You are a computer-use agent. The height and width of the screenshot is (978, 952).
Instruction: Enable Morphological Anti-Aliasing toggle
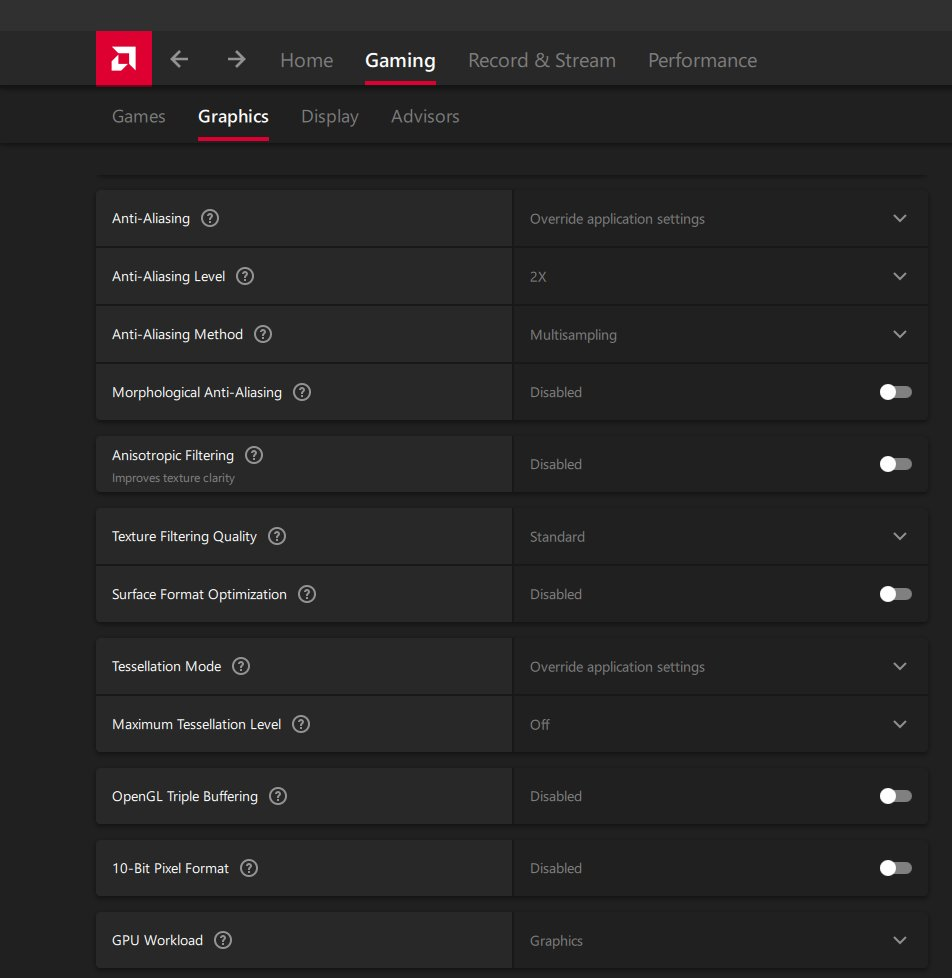click(x=895, y=392)
